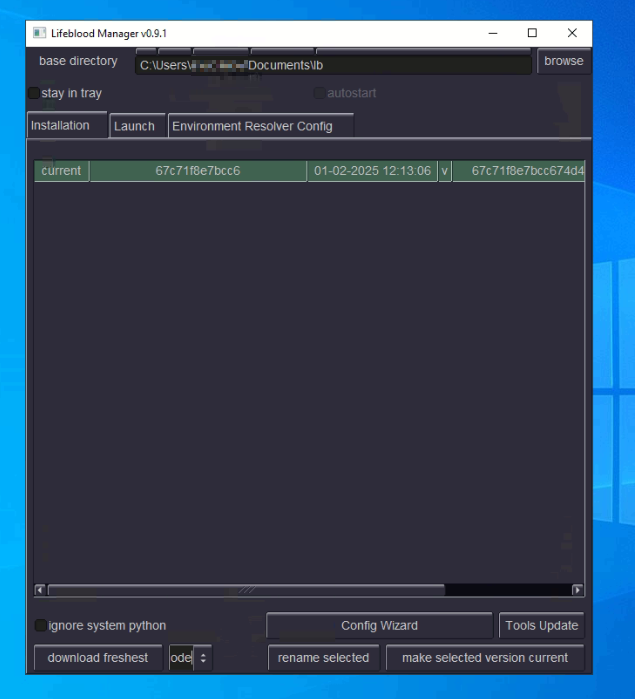Click the Tools Update button

click(x=541, y=625)
